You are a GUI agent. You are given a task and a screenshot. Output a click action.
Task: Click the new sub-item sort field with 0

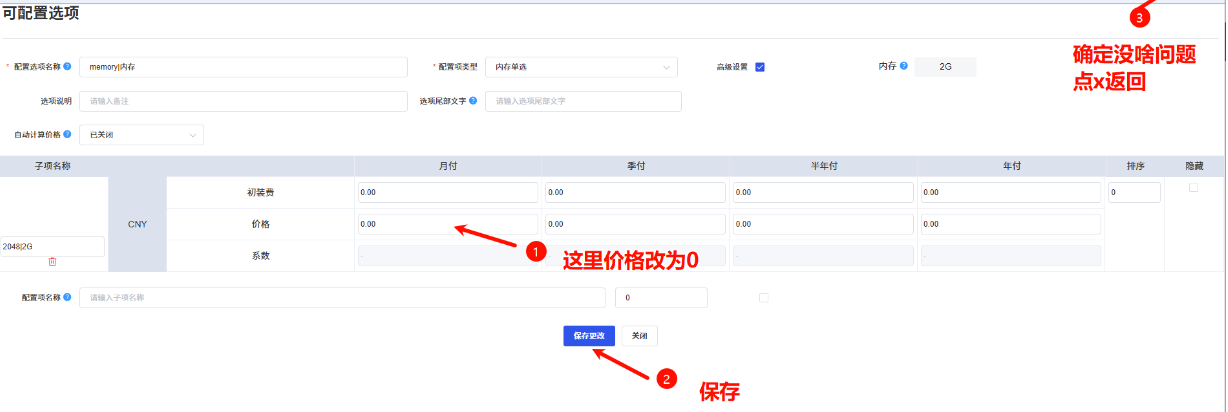661,297
